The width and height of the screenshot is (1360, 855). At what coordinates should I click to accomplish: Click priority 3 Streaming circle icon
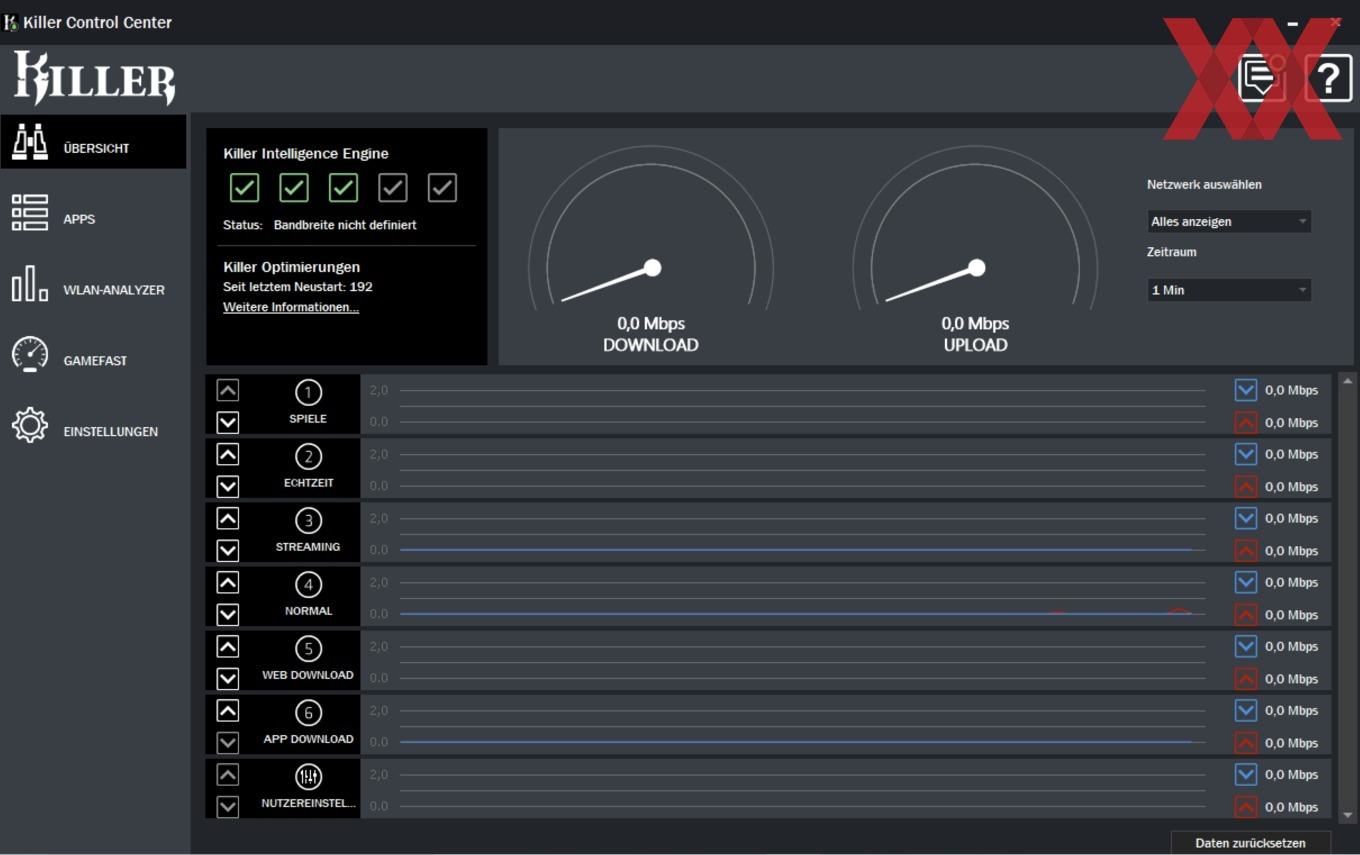[308, 521]
